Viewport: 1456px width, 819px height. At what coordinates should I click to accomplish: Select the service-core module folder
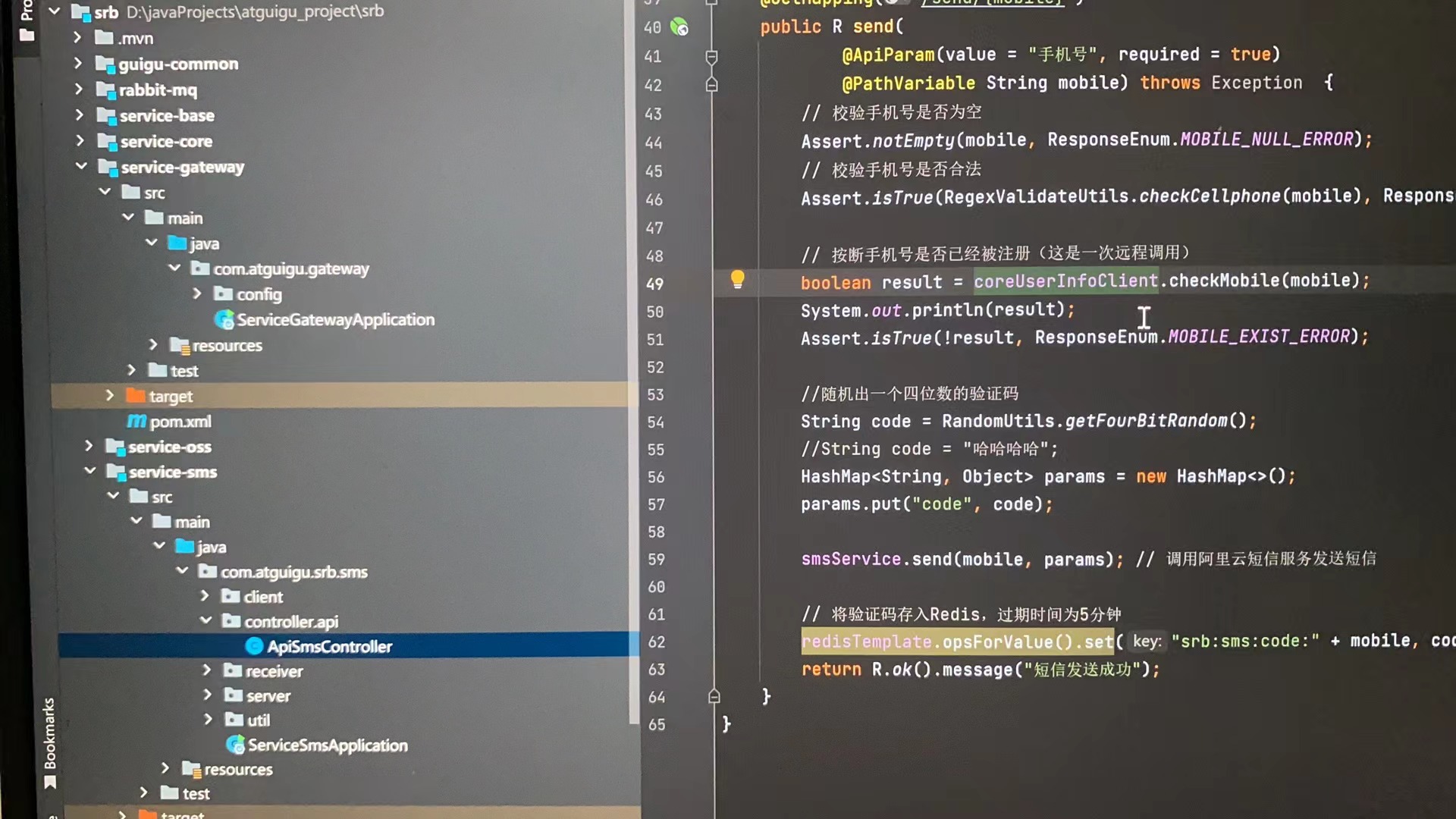click(155, 142)
